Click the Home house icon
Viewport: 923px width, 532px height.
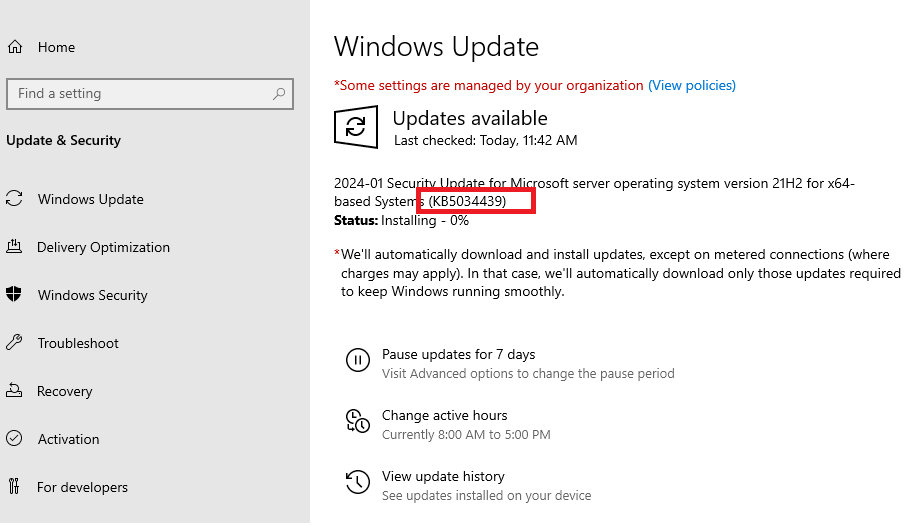point(15,46)
